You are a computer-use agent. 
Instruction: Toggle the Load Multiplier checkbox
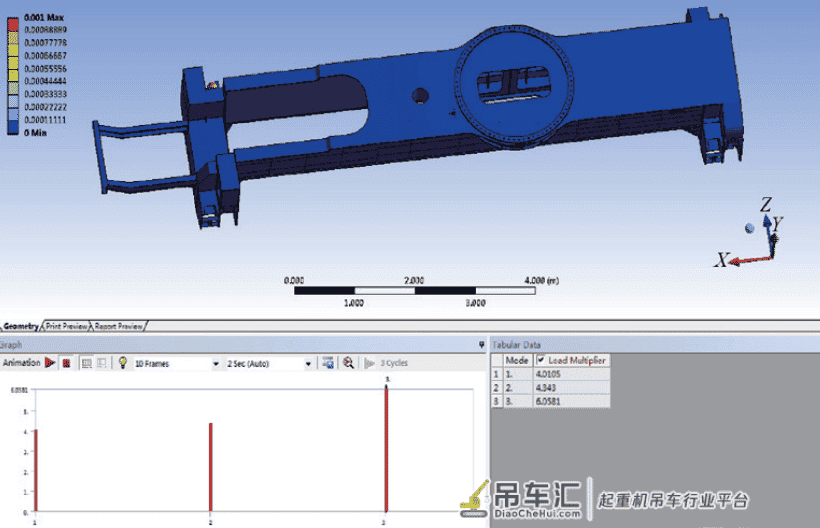[x=541, y=360]
